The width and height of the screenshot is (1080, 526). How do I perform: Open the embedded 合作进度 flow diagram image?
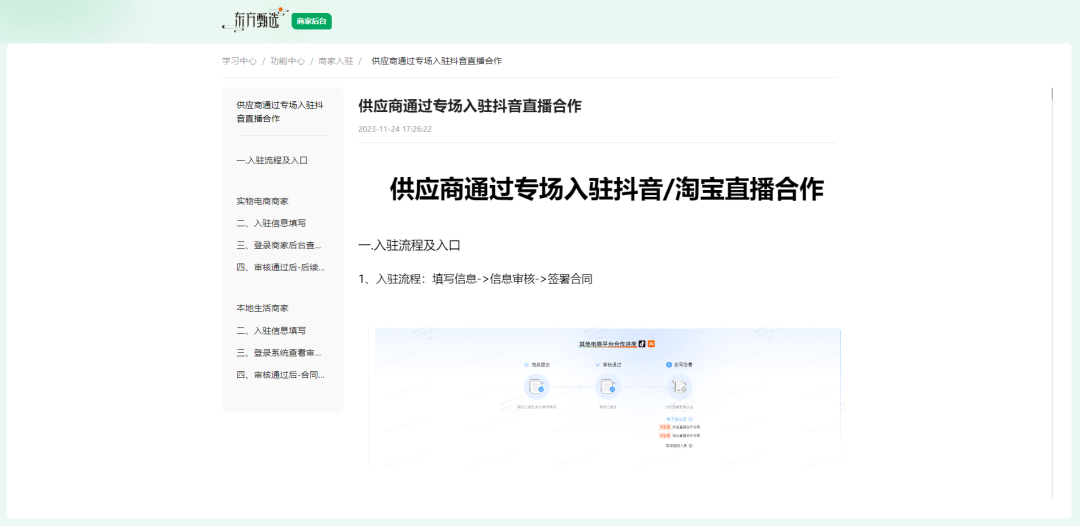coord(607,396)
